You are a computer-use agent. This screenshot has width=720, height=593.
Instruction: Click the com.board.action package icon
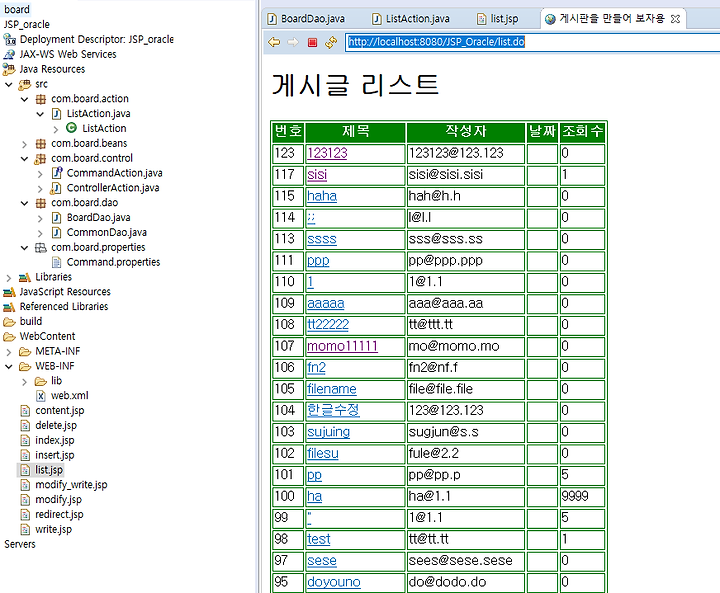pos(41,99)
